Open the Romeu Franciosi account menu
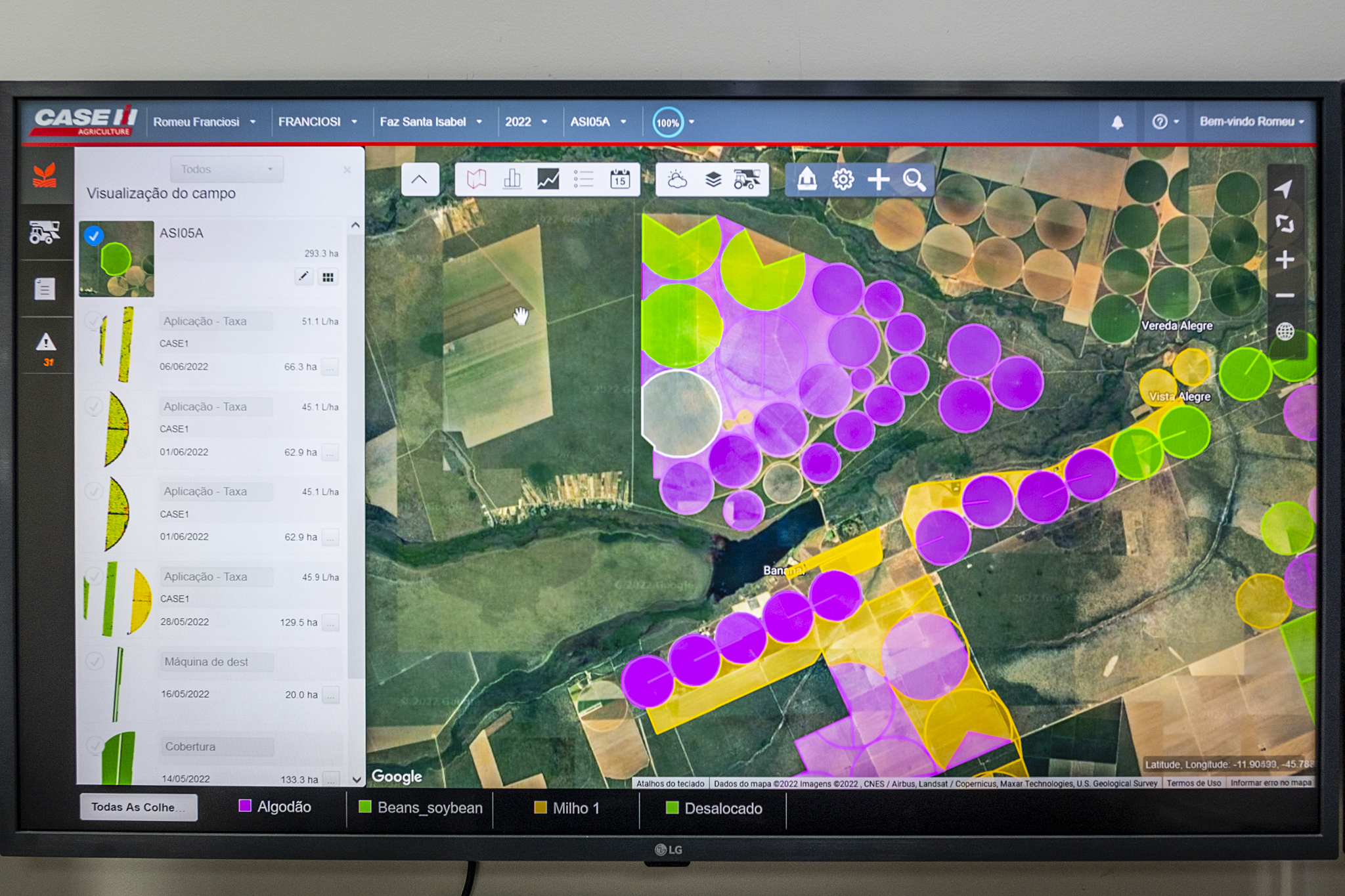The height and width of the screenshot is (896, 1345). [204, 122]
